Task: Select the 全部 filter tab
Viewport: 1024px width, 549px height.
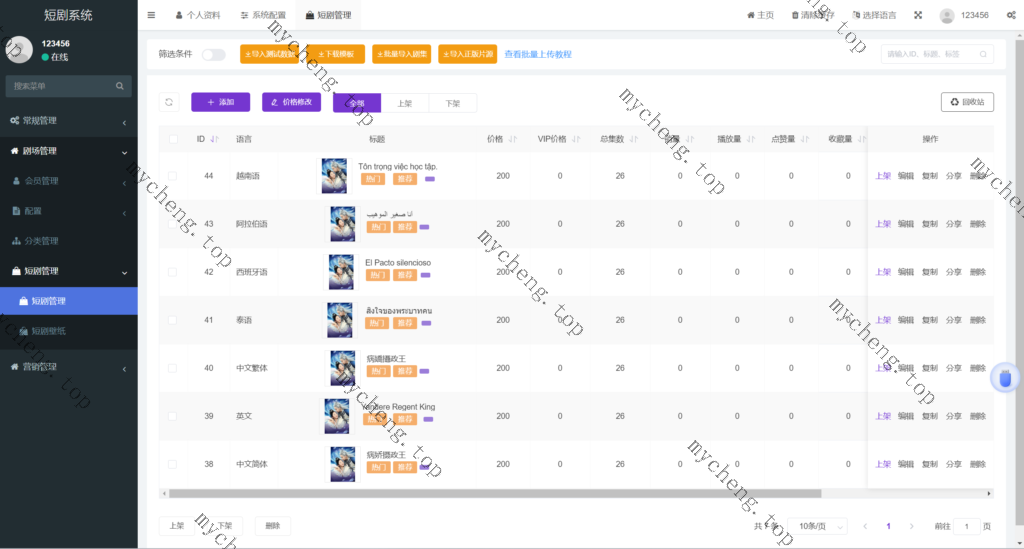Action: click(x=357, y=103)
